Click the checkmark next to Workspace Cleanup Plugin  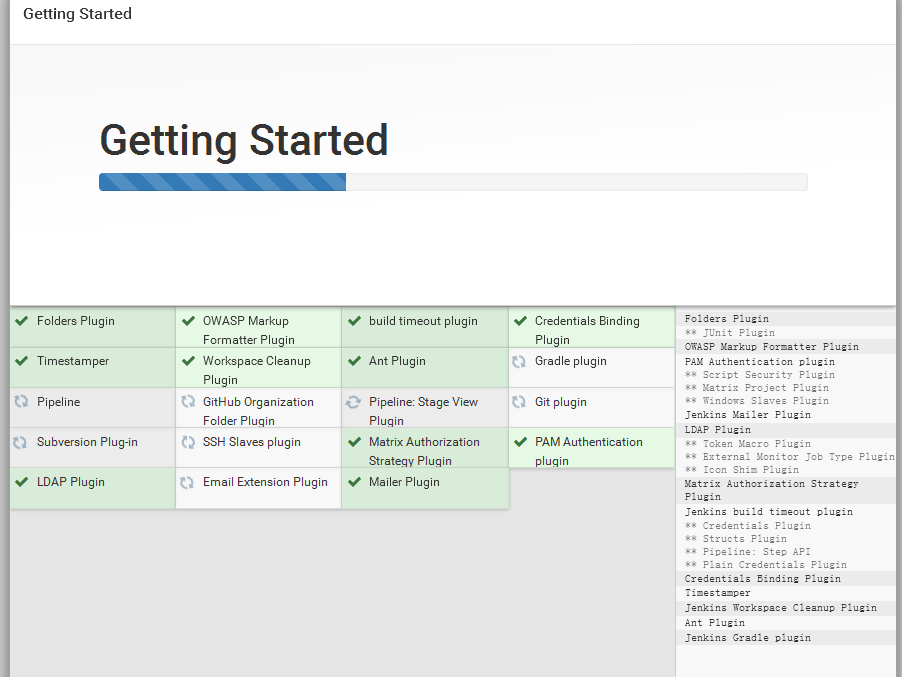(188, 361)
